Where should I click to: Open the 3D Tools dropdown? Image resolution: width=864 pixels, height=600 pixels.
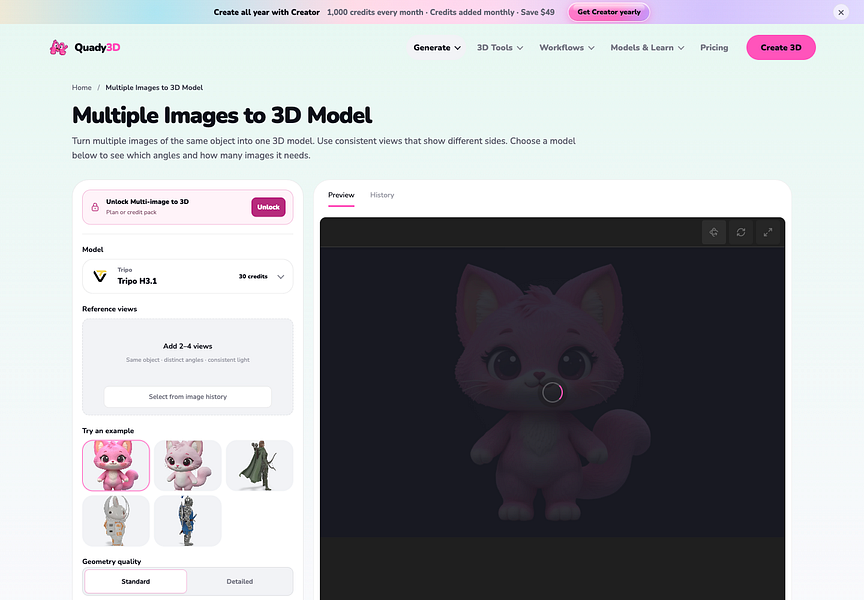click(500, 47)
